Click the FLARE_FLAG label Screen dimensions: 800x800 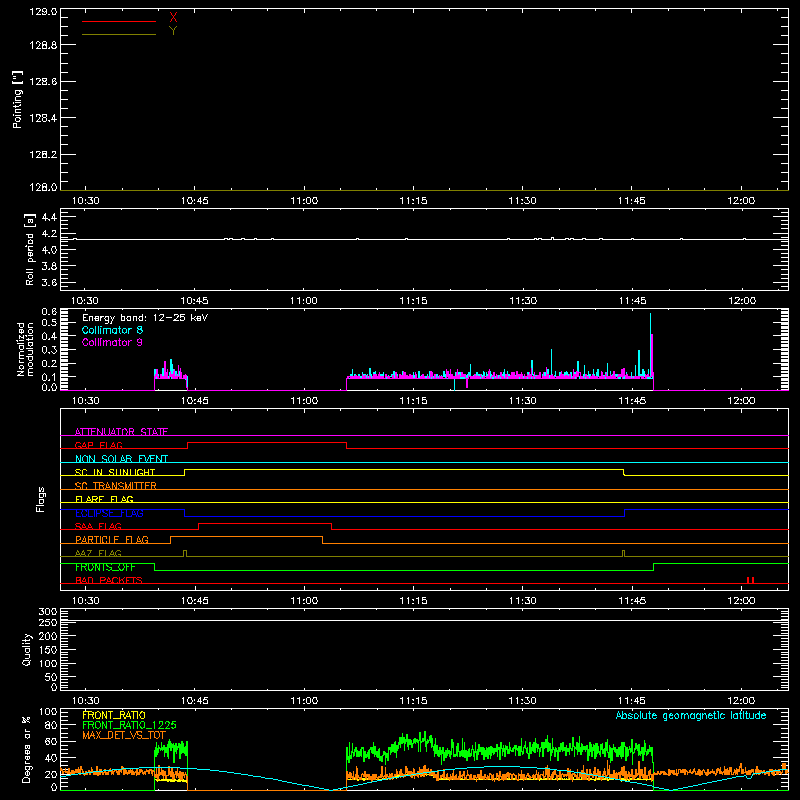pyautogui.click(x=104, y=499)
